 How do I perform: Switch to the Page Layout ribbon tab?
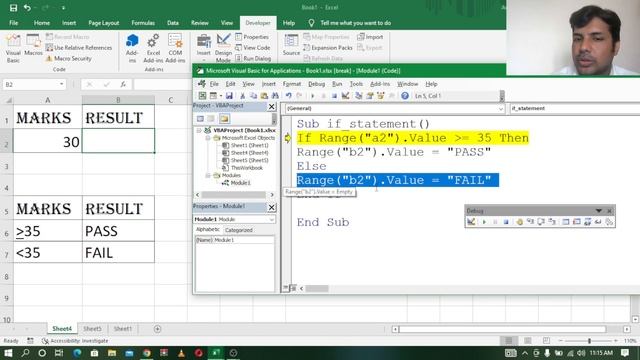point(104,23)
